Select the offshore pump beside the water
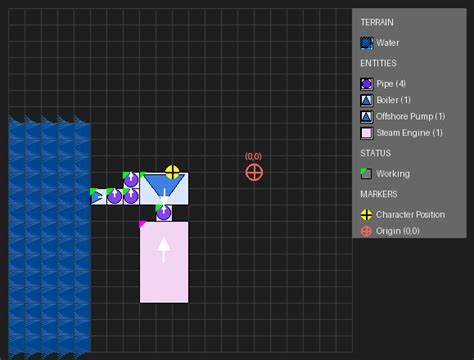The height and width of the screenshot is (360, 474). click(x=98, y=197)
